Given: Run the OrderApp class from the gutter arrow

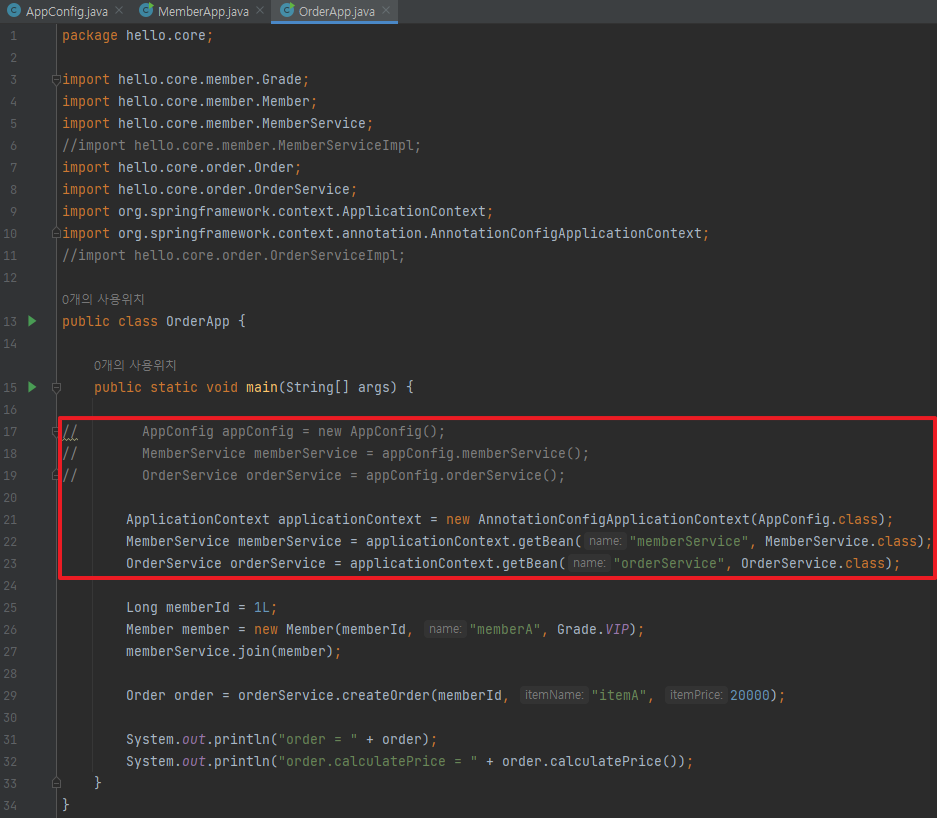Looking at the screenshot, I should (x=32, y=321).
